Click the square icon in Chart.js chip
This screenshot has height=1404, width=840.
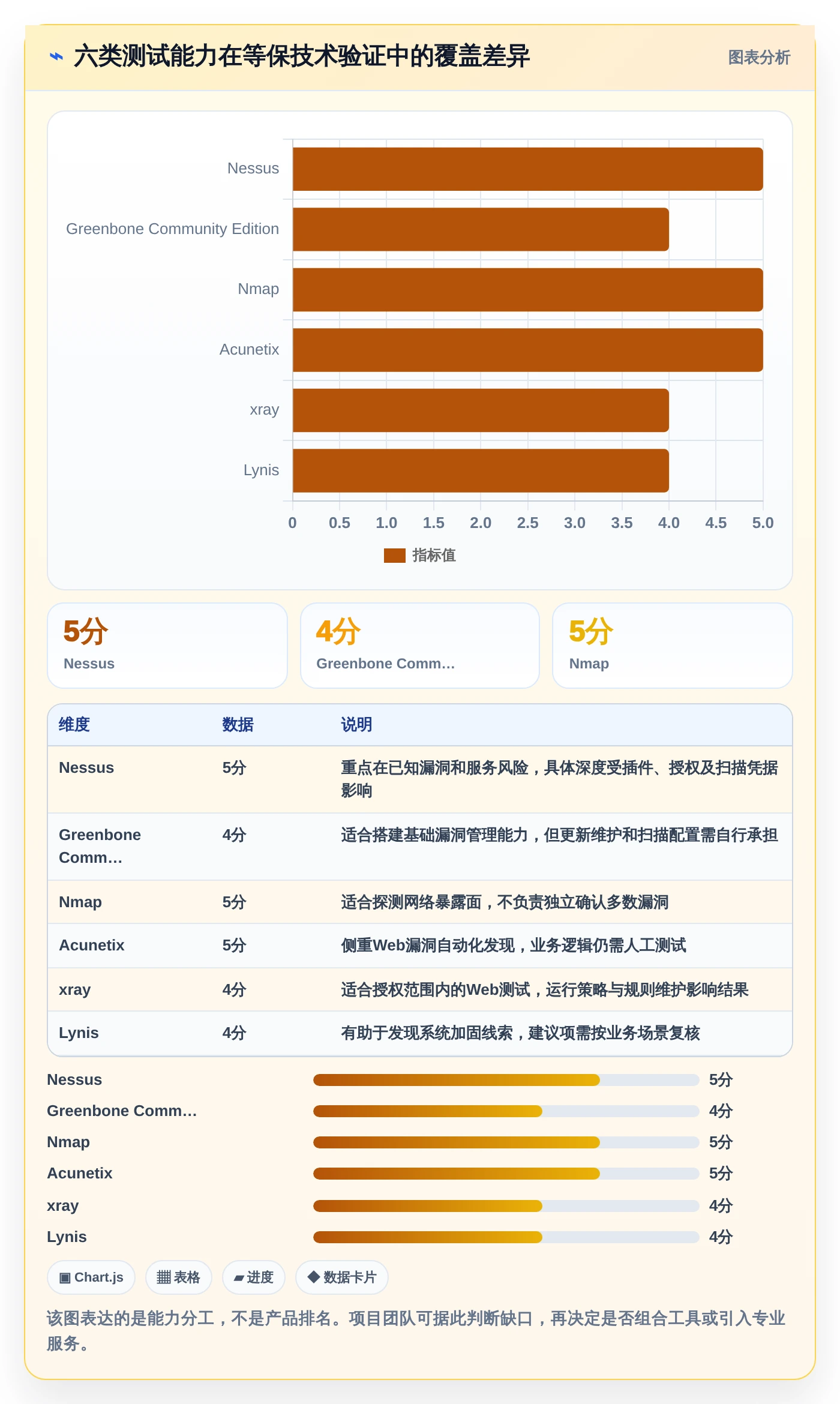pos(65,1277)
